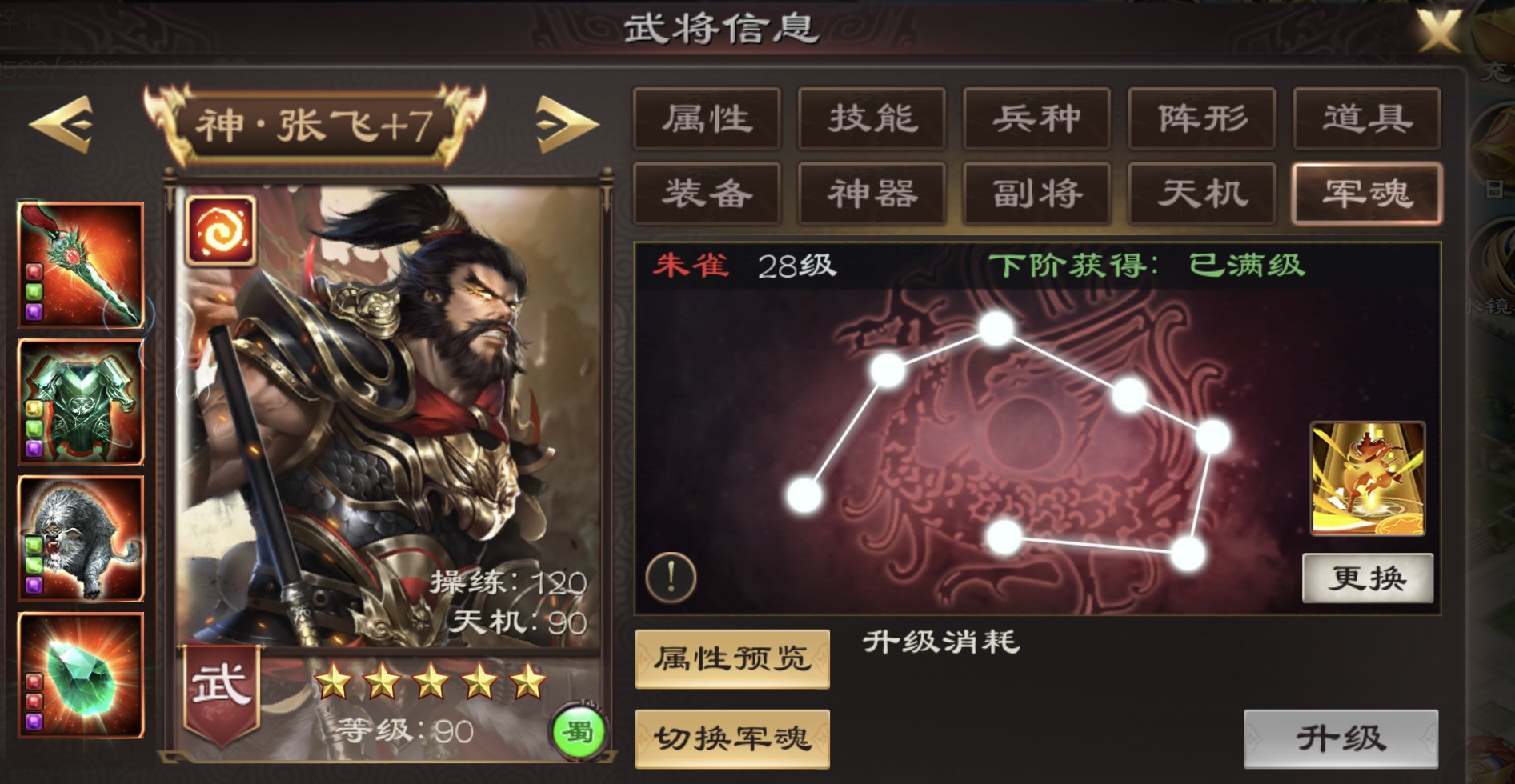Open the 兵种 tab
The height and width of the screenshot is (784, 1515).
pyautogui.click(x=1036, y=119)
